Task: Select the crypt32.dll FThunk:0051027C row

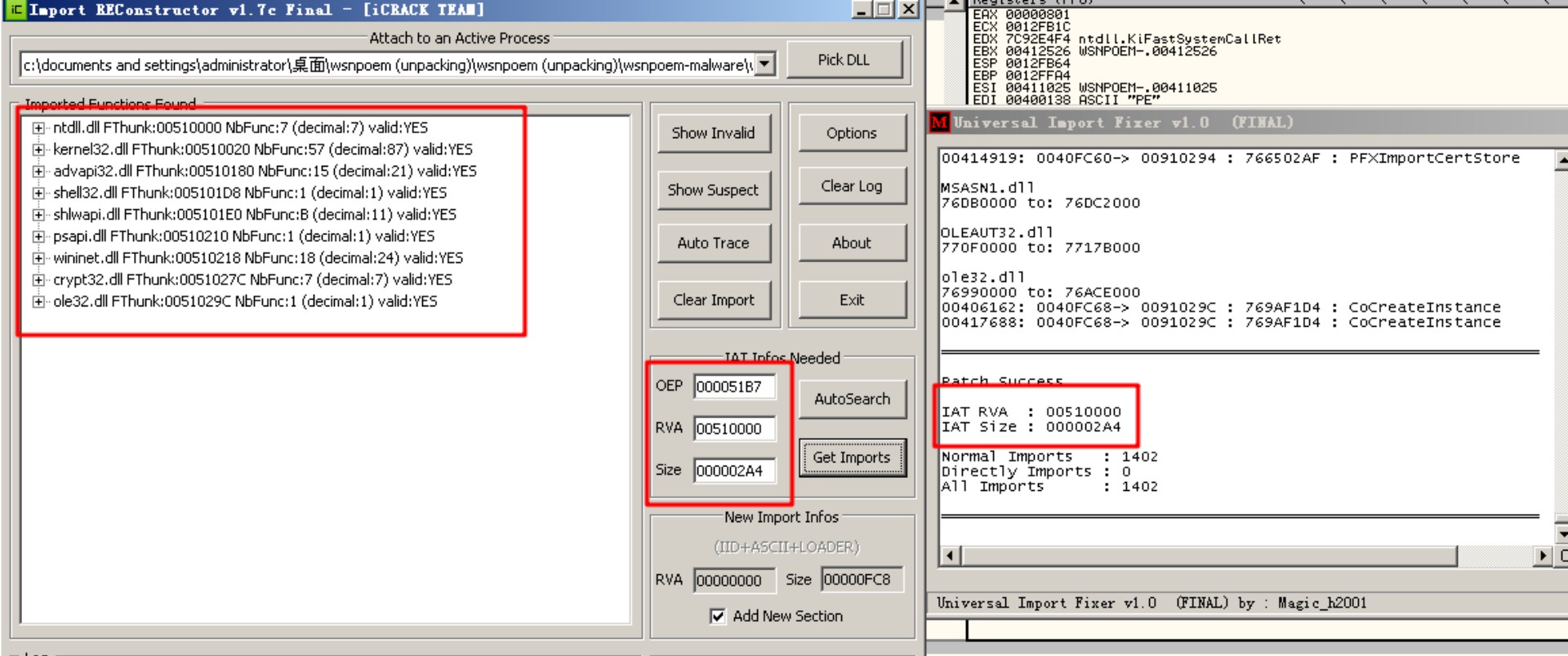Action: [x=252, y=279]
